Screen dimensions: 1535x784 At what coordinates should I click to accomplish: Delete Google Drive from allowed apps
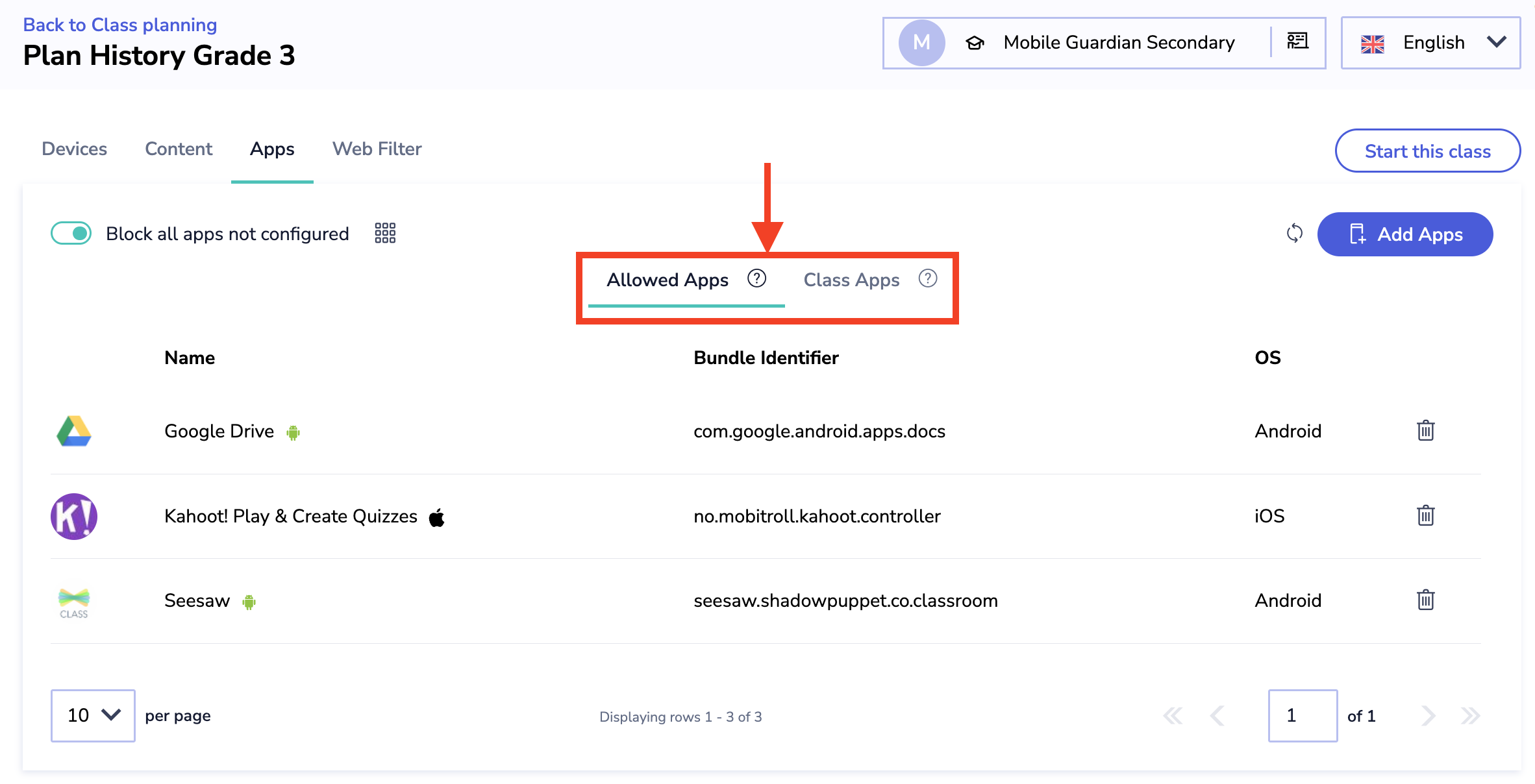click(1425, 430)
